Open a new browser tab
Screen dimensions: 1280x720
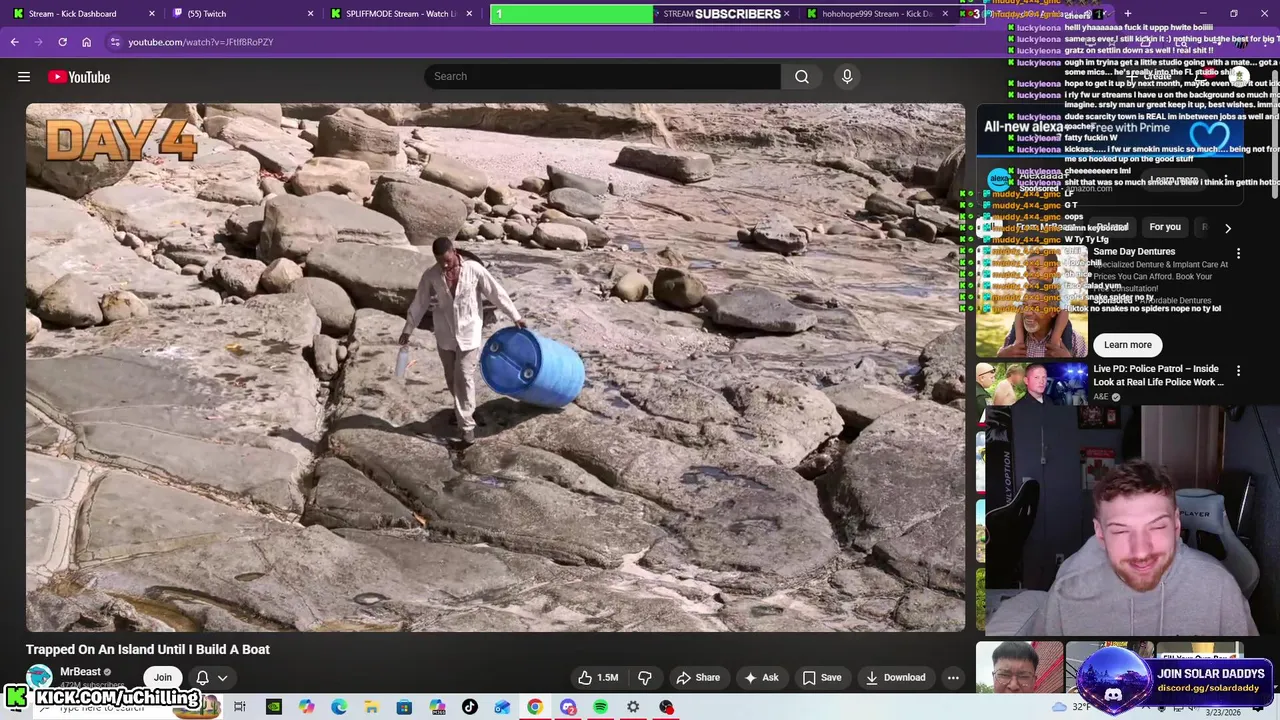click(1127, 14)
